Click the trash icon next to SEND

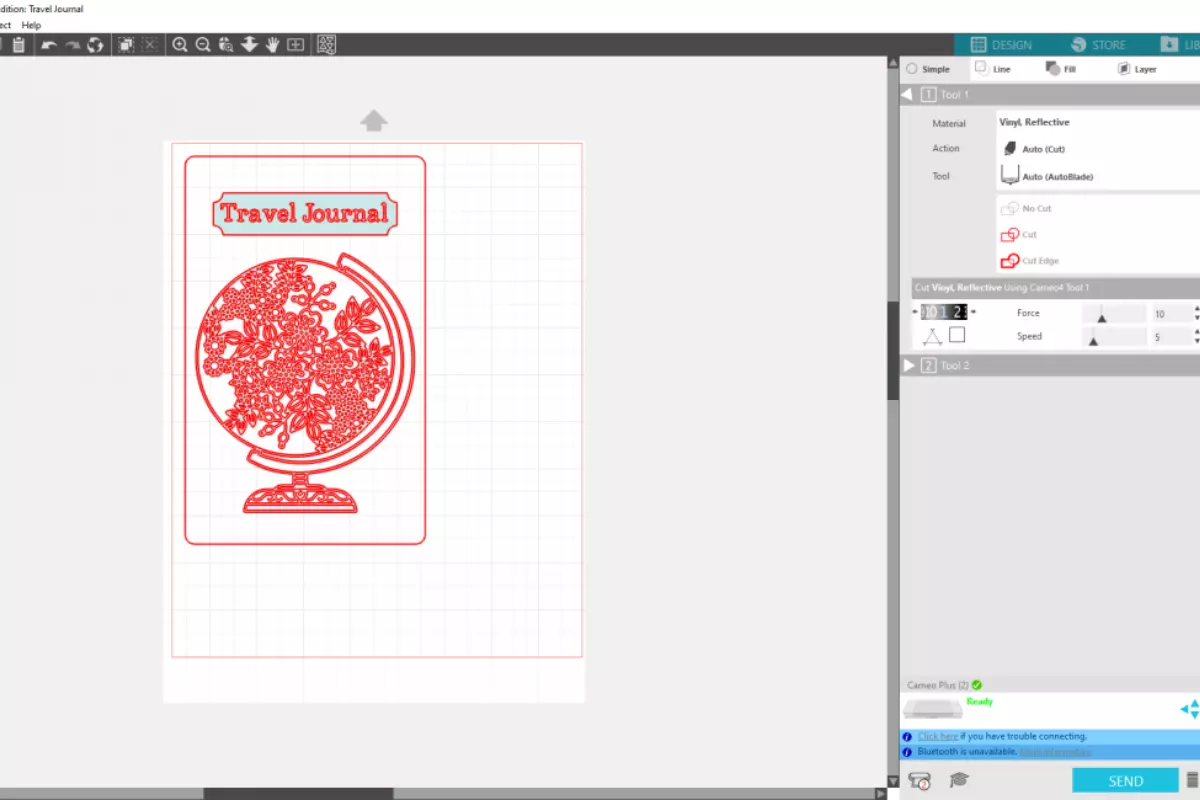(x=1191, y=780)
